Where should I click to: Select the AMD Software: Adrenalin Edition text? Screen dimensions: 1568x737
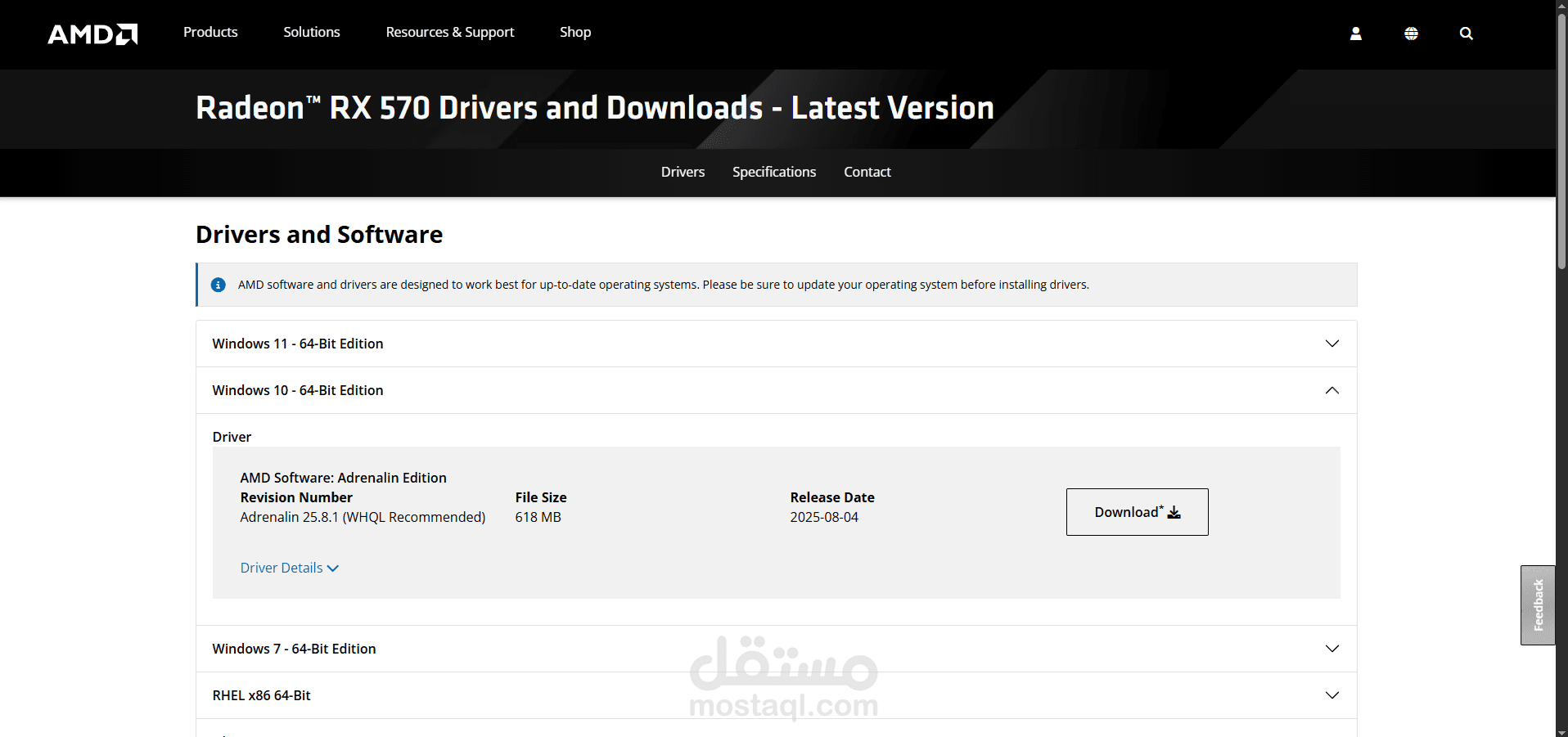coord(344,478)
